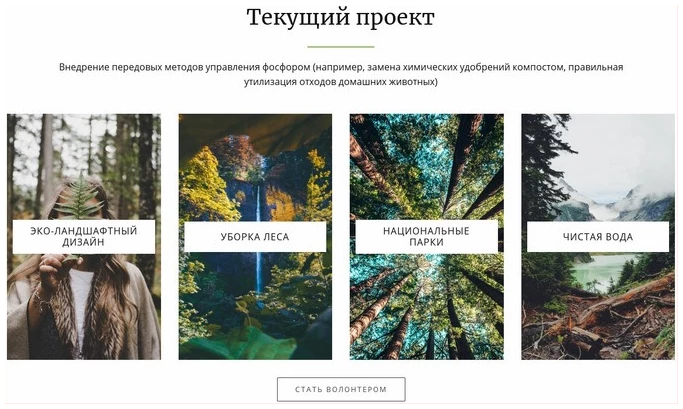The height and width of the screenshot is (409, 683).
Task: Click the fern leaf in first card
Action: 79,196
